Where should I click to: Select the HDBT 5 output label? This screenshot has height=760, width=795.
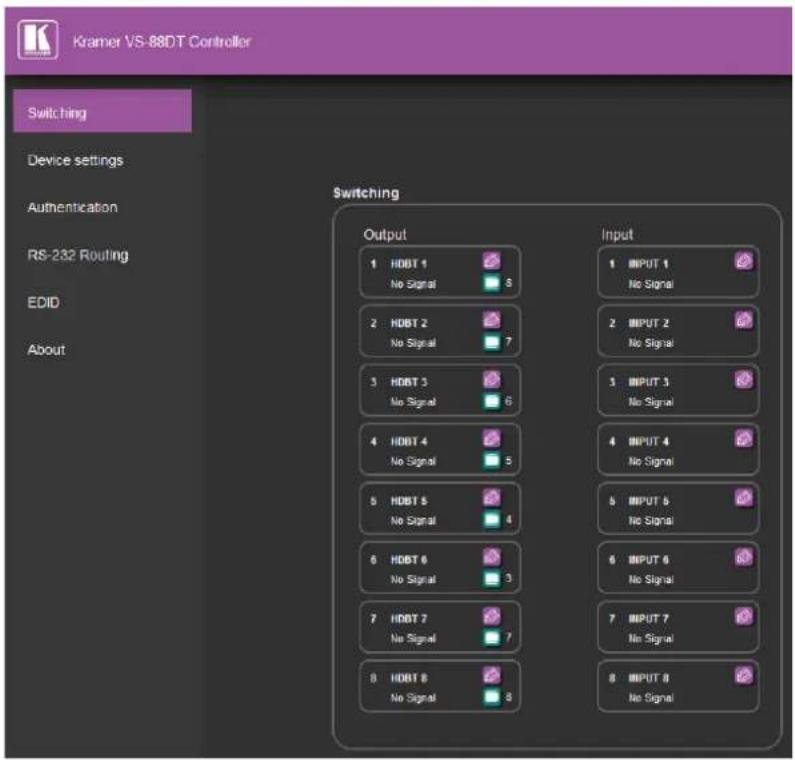(x=409, y=501)
